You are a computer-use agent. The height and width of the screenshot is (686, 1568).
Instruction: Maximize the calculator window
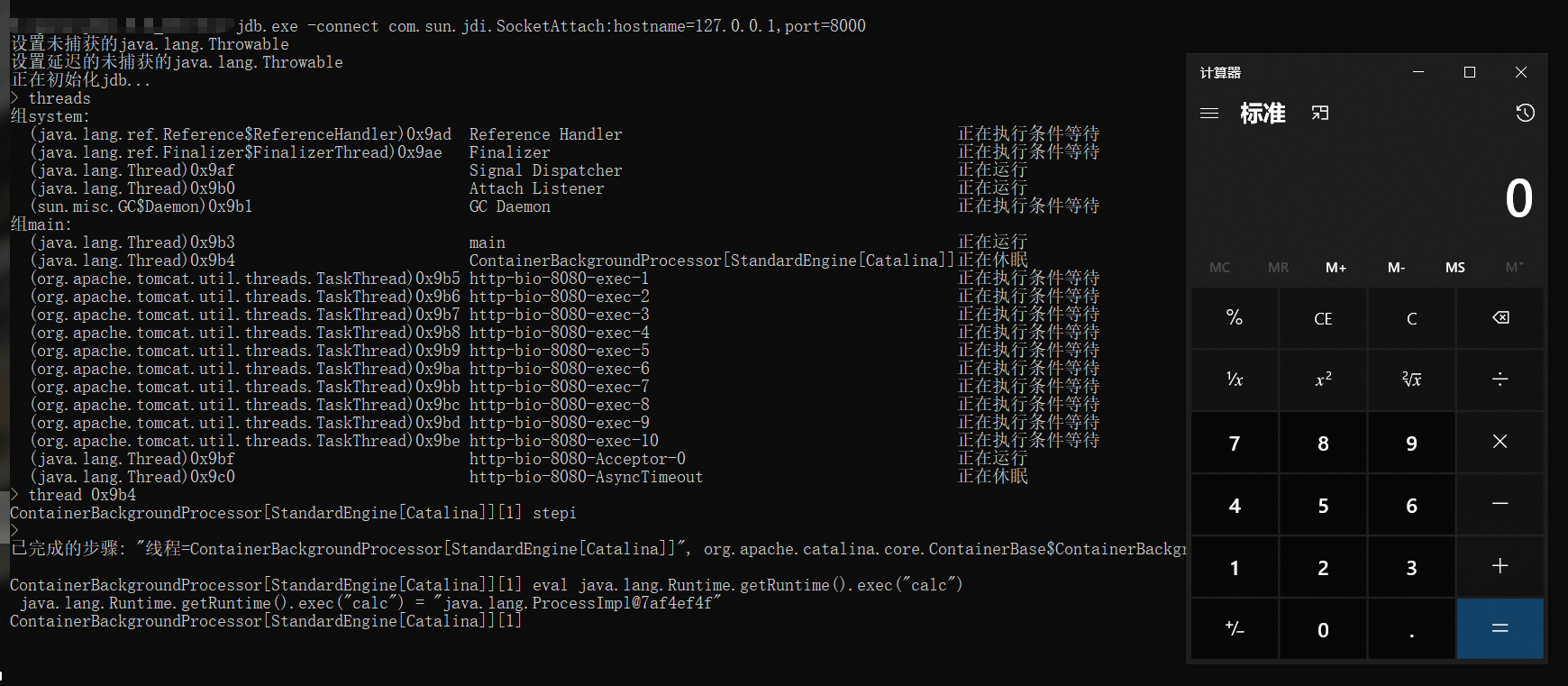pos(1470,72)
